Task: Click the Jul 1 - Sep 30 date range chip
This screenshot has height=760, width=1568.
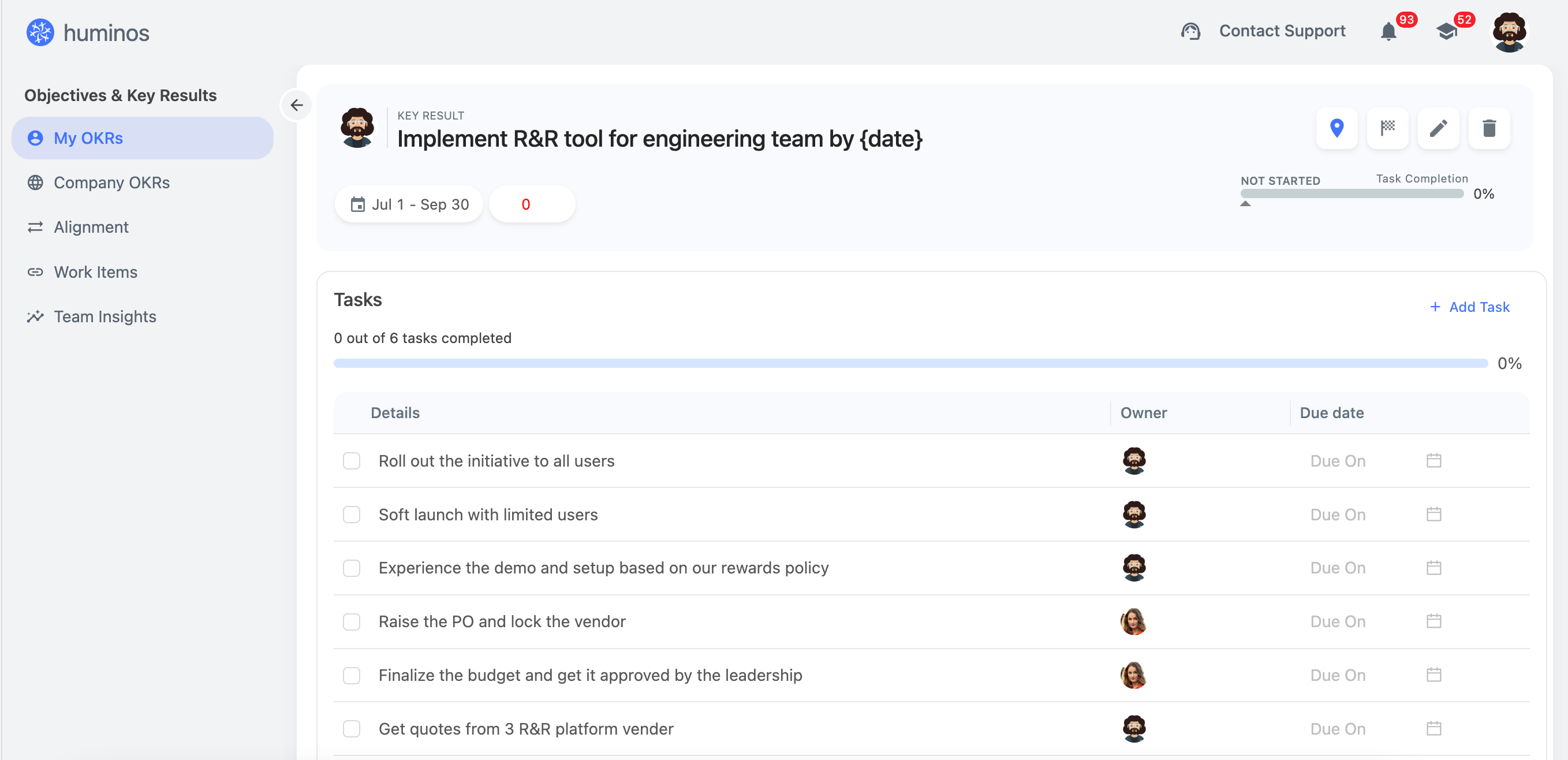Action: 408,204
